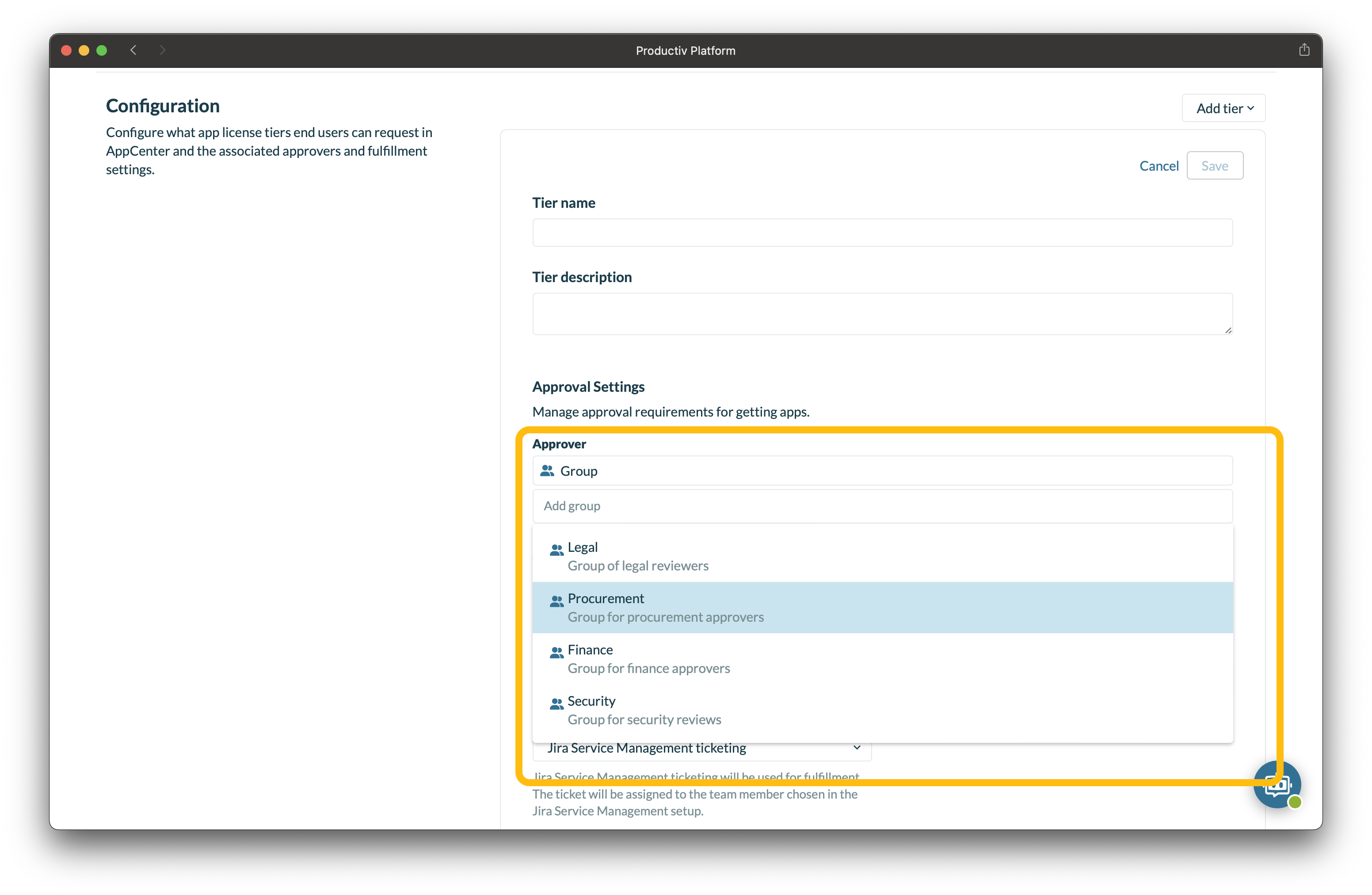Screen dimensions: 1372x895
Task: Click the group icon next to Legal
Action: tap(556, 550)
